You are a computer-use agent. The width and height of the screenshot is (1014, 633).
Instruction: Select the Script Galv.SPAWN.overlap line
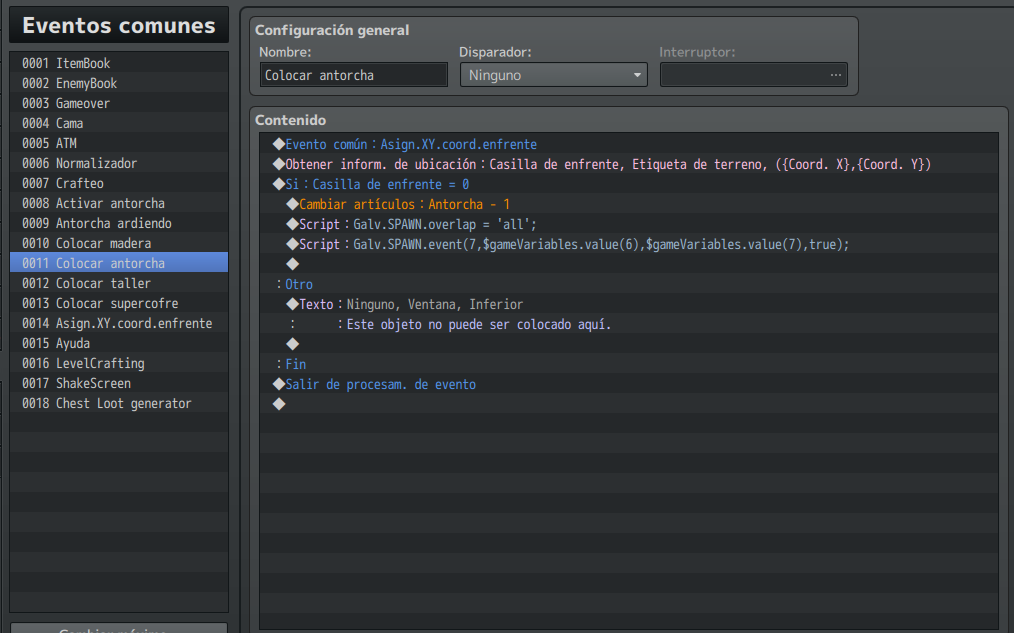tap(629, 224)
